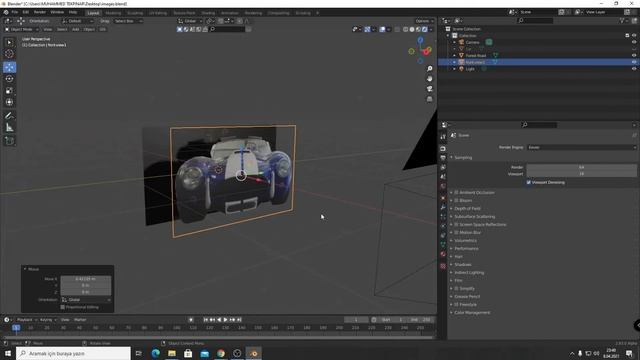Screen dimensions: 640x360
Task: Open the Object Mode dropdown
Action: (x=21, y=29)
